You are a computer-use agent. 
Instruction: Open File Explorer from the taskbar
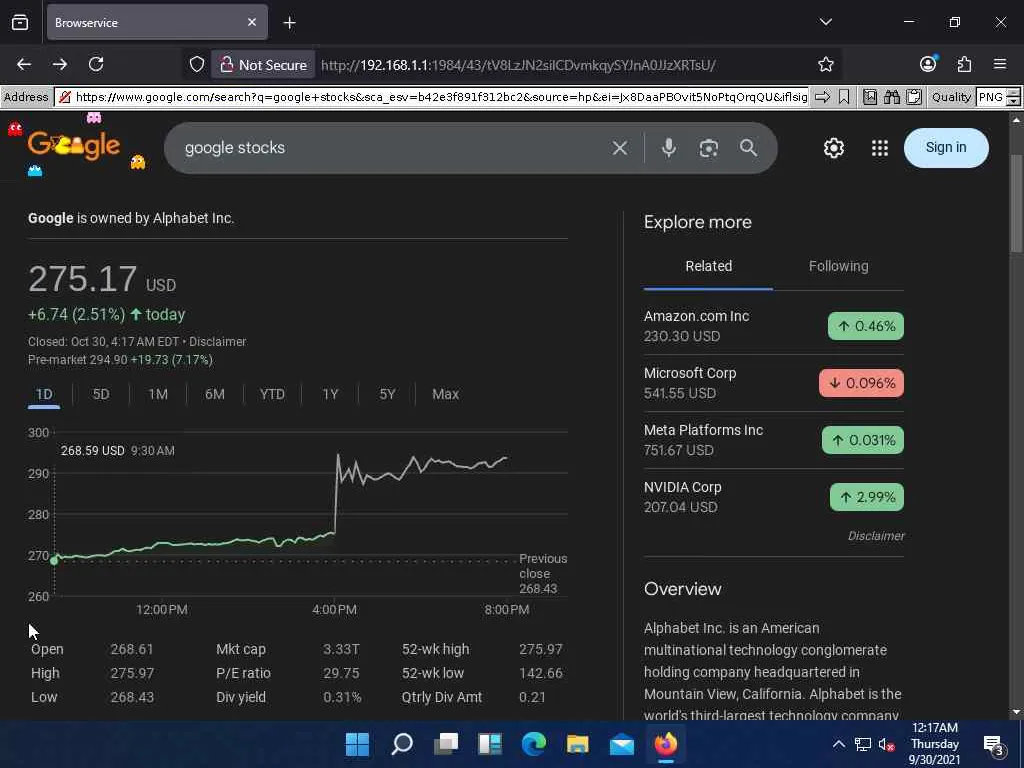(577, 744)
